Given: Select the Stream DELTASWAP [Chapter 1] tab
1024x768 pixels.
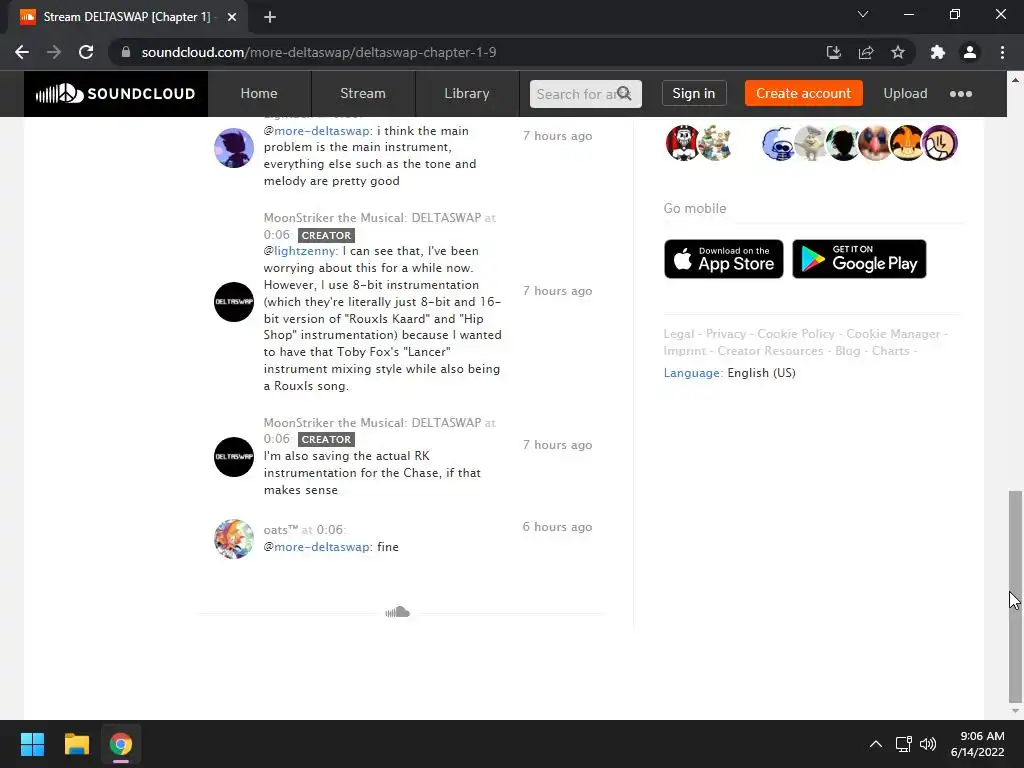Looking at the screenshot, I should (127, 17).
